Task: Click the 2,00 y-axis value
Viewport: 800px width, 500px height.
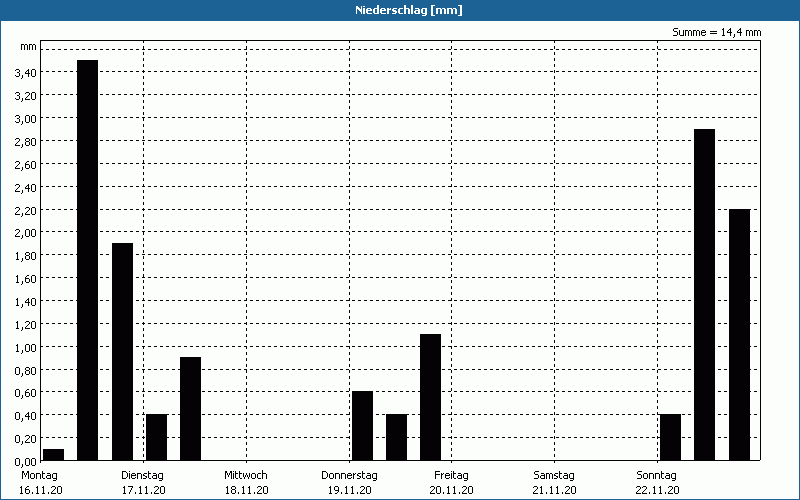Action: 26,233
